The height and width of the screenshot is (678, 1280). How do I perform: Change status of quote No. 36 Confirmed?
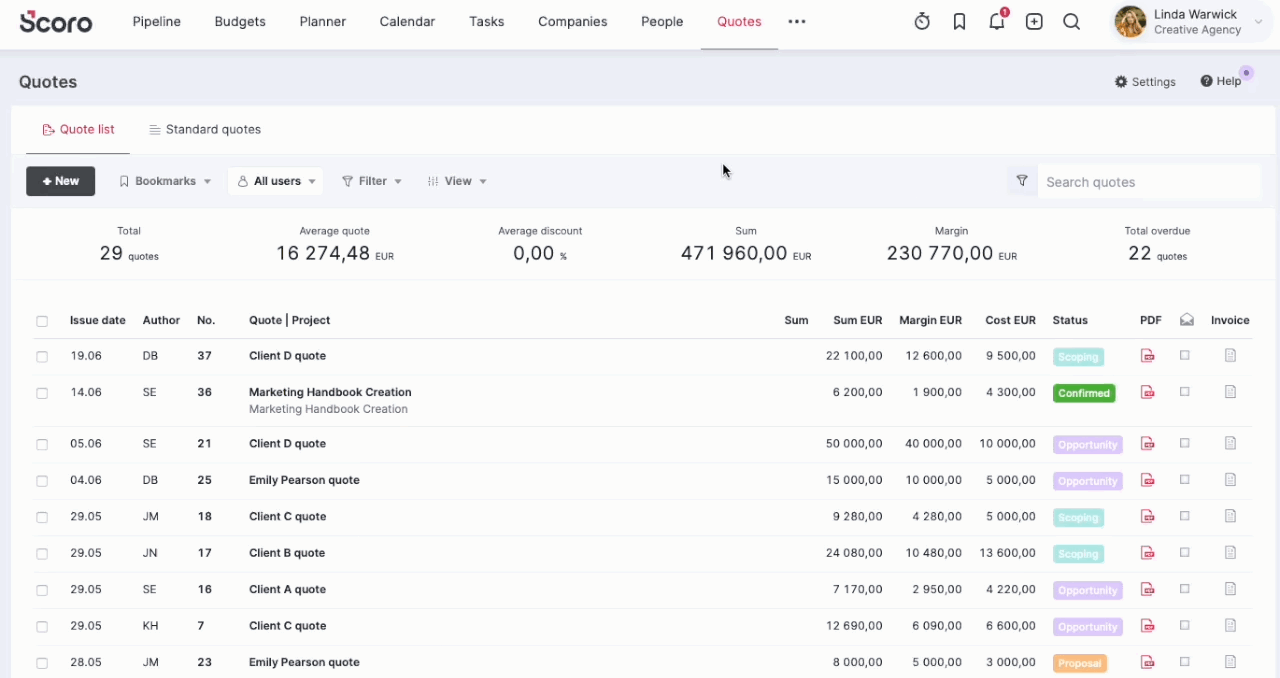click(x=1084, y=393)
